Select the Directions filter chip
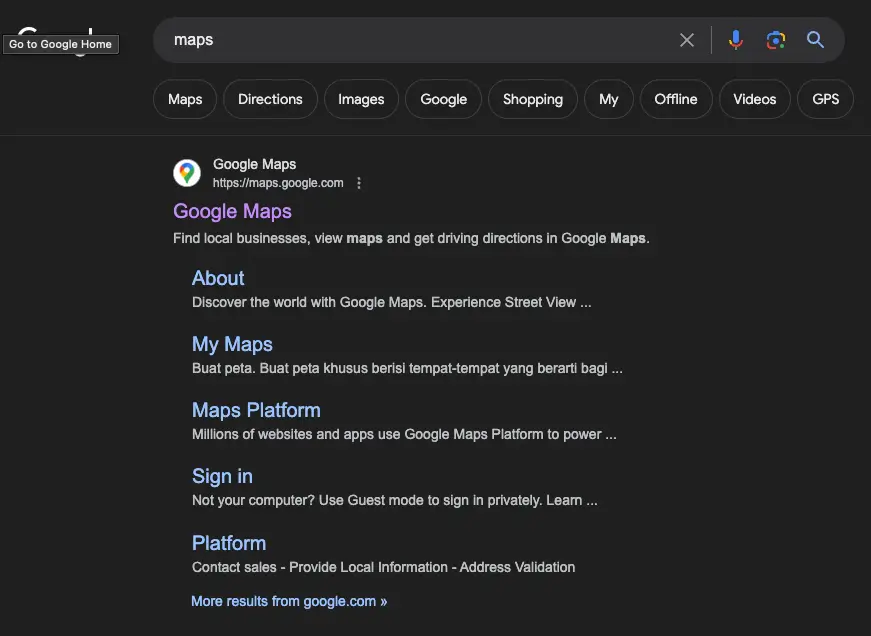871x636 pixels. click(270, 99)
